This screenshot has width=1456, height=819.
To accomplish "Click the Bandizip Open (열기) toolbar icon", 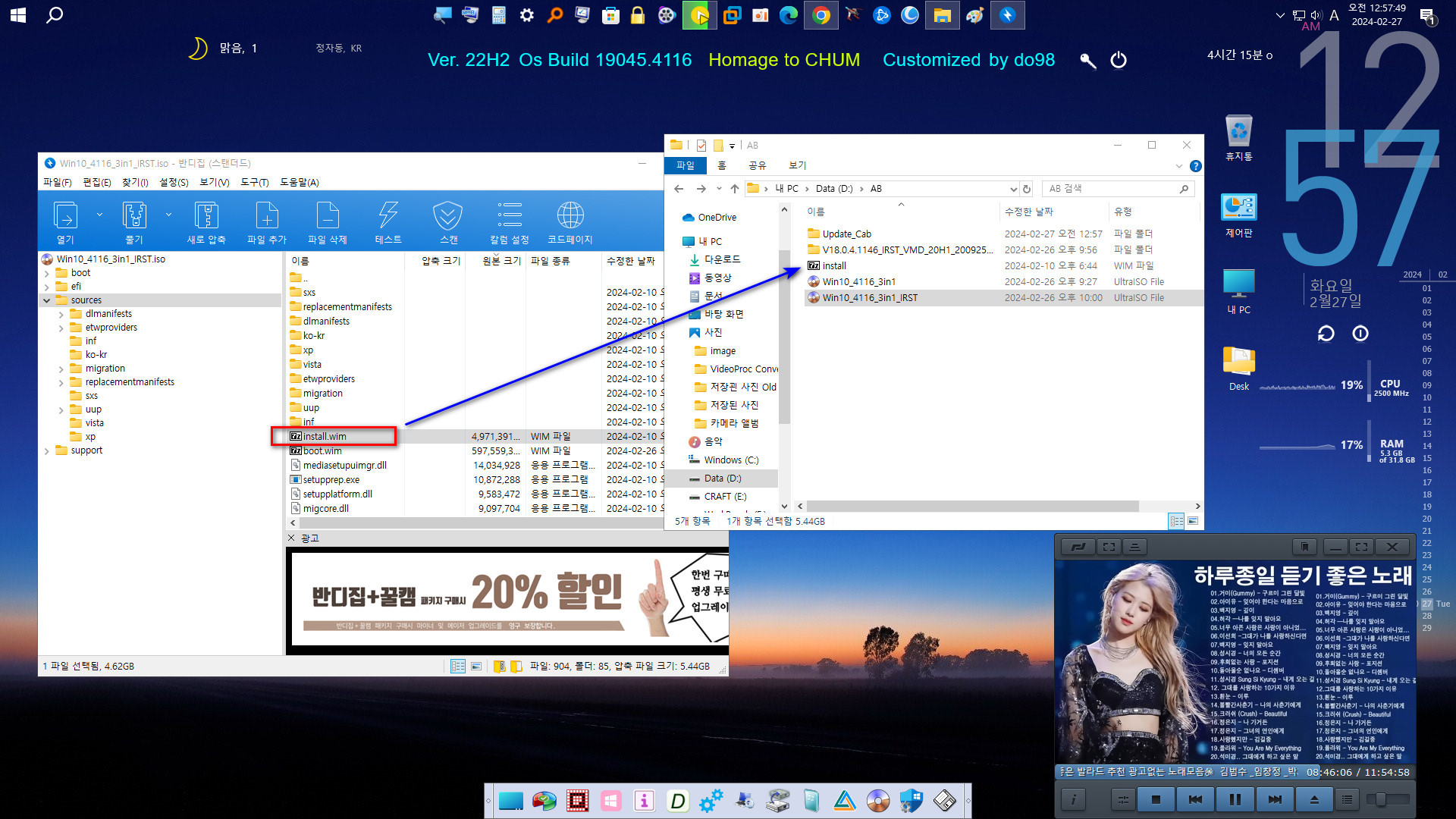I will tap(66, 221).
